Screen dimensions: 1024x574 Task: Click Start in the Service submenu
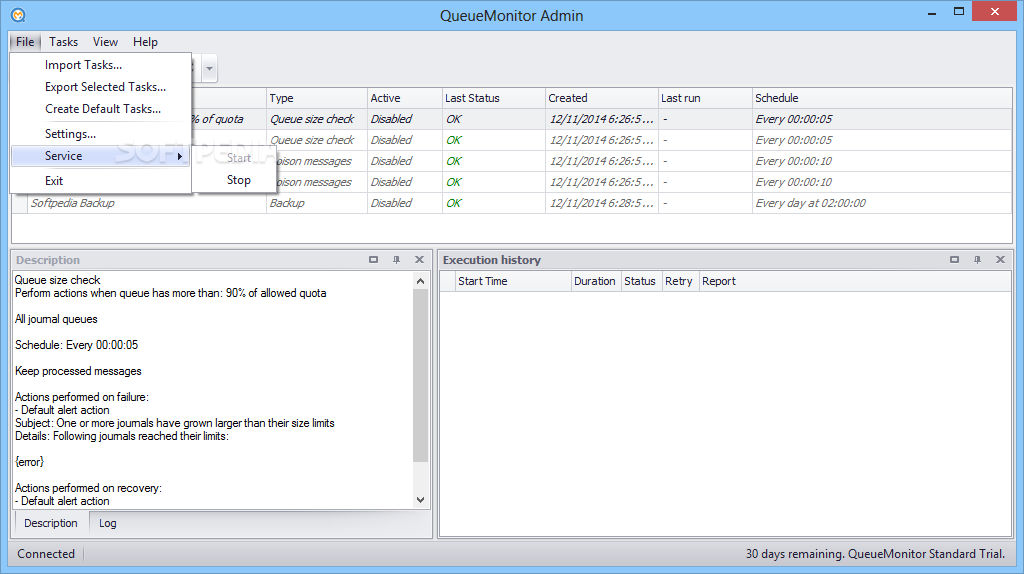[238, 158]
